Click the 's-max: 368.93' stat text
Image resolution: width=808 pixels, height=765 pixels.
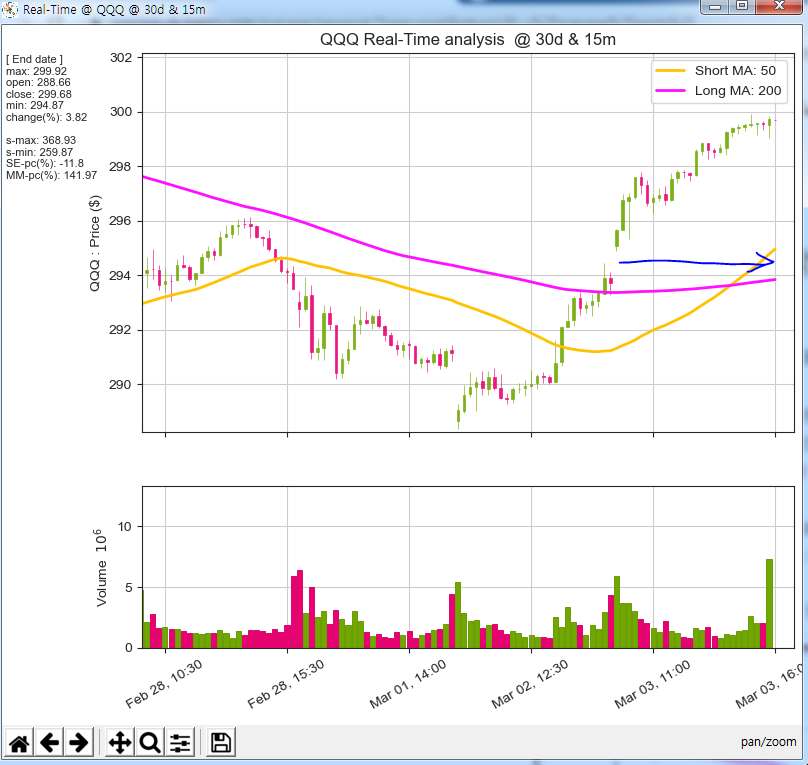[41, 140]
